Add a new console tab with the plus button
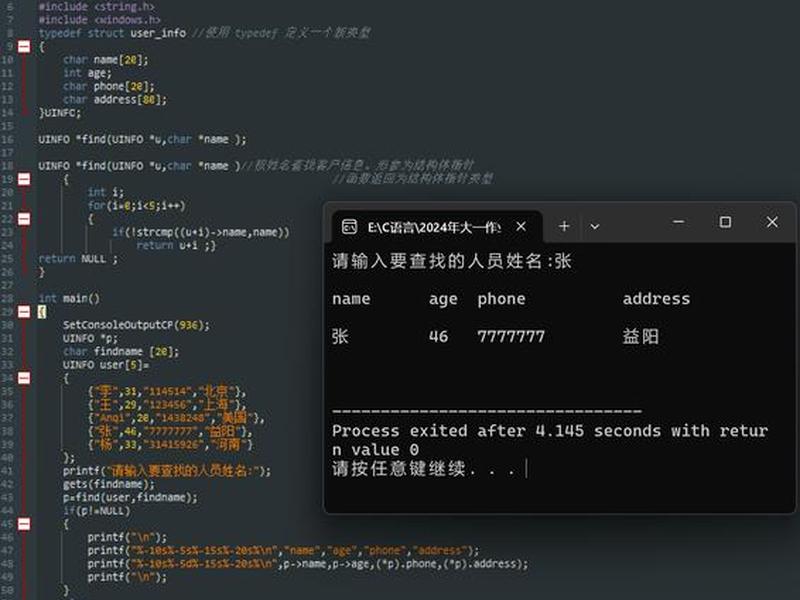 pos(564,226)
